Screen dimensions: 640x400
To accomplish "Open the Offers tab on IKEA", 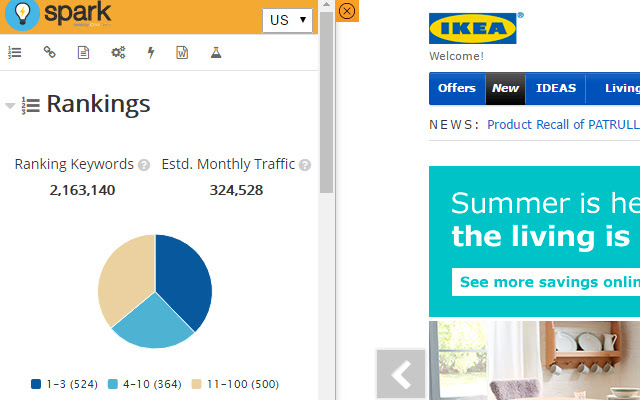I will (x=457, y=88).
